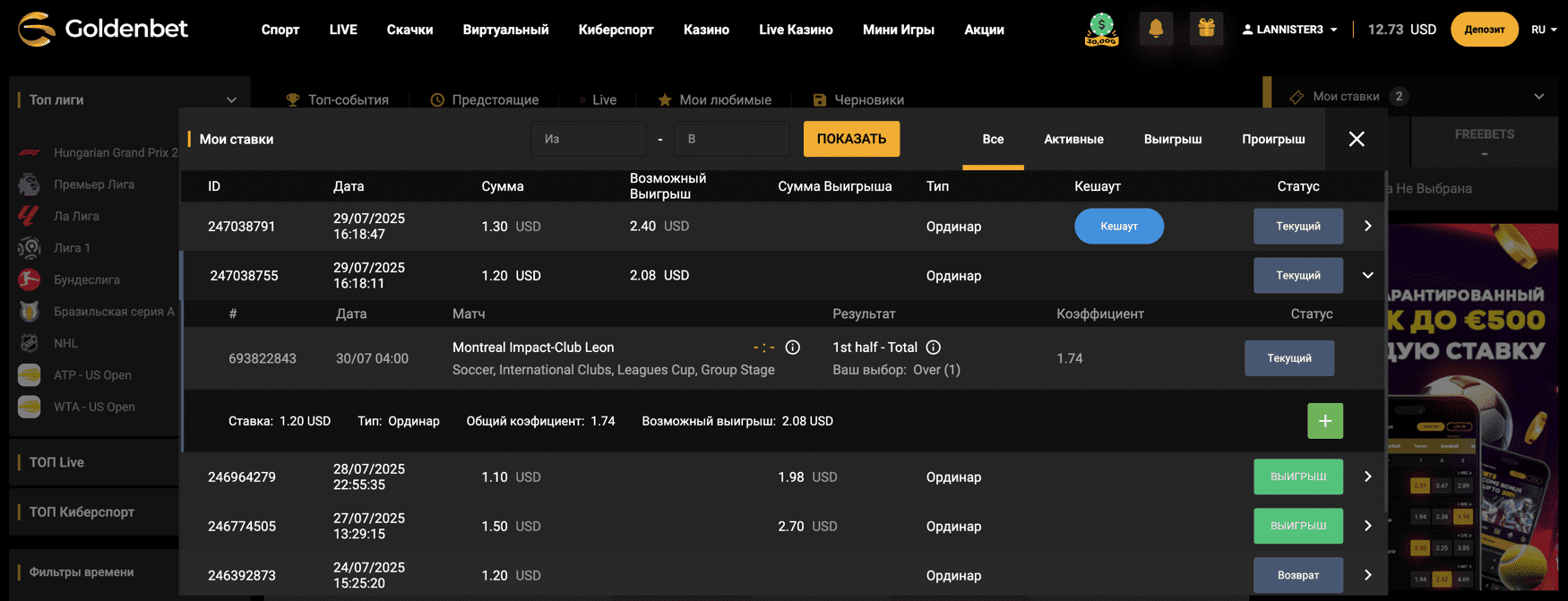Click the Лига 1 league icon
This screenshot has width=1568, height=601.
pos(30,248)
